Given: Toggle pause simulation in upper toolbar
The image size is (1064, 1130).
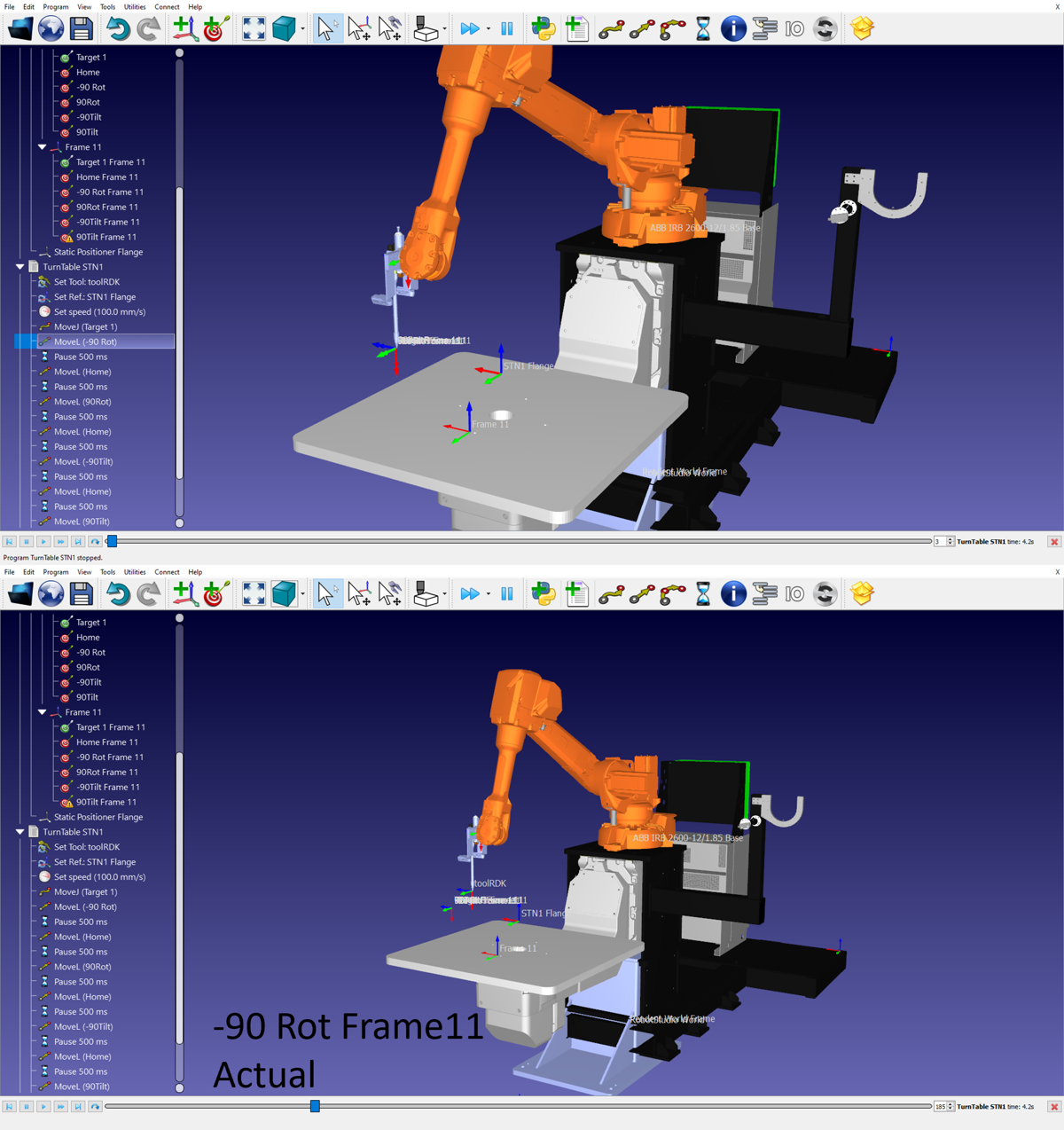Looking at the screenshot, I should (506, 29).
